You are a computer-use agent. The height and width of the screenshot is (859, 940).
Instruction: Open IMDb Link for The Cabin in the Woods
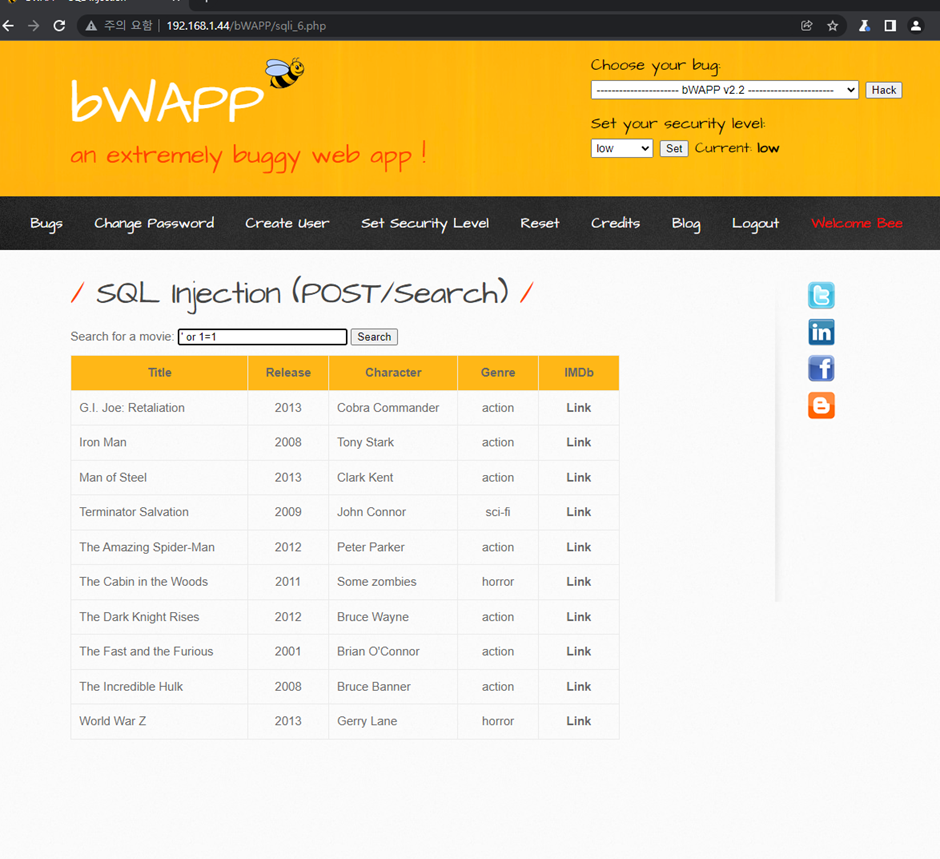(x=579, y=581)
